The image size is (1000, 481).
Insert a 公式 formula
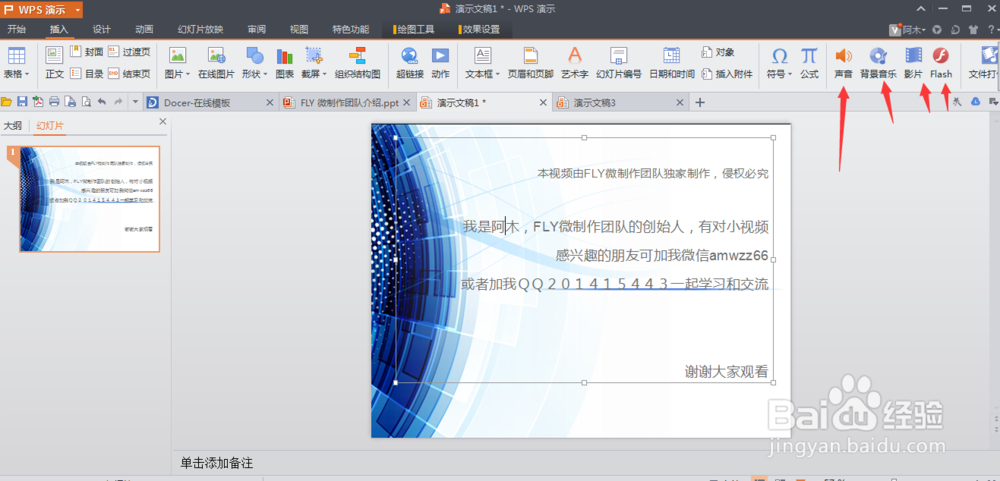[x=809, y=63]
